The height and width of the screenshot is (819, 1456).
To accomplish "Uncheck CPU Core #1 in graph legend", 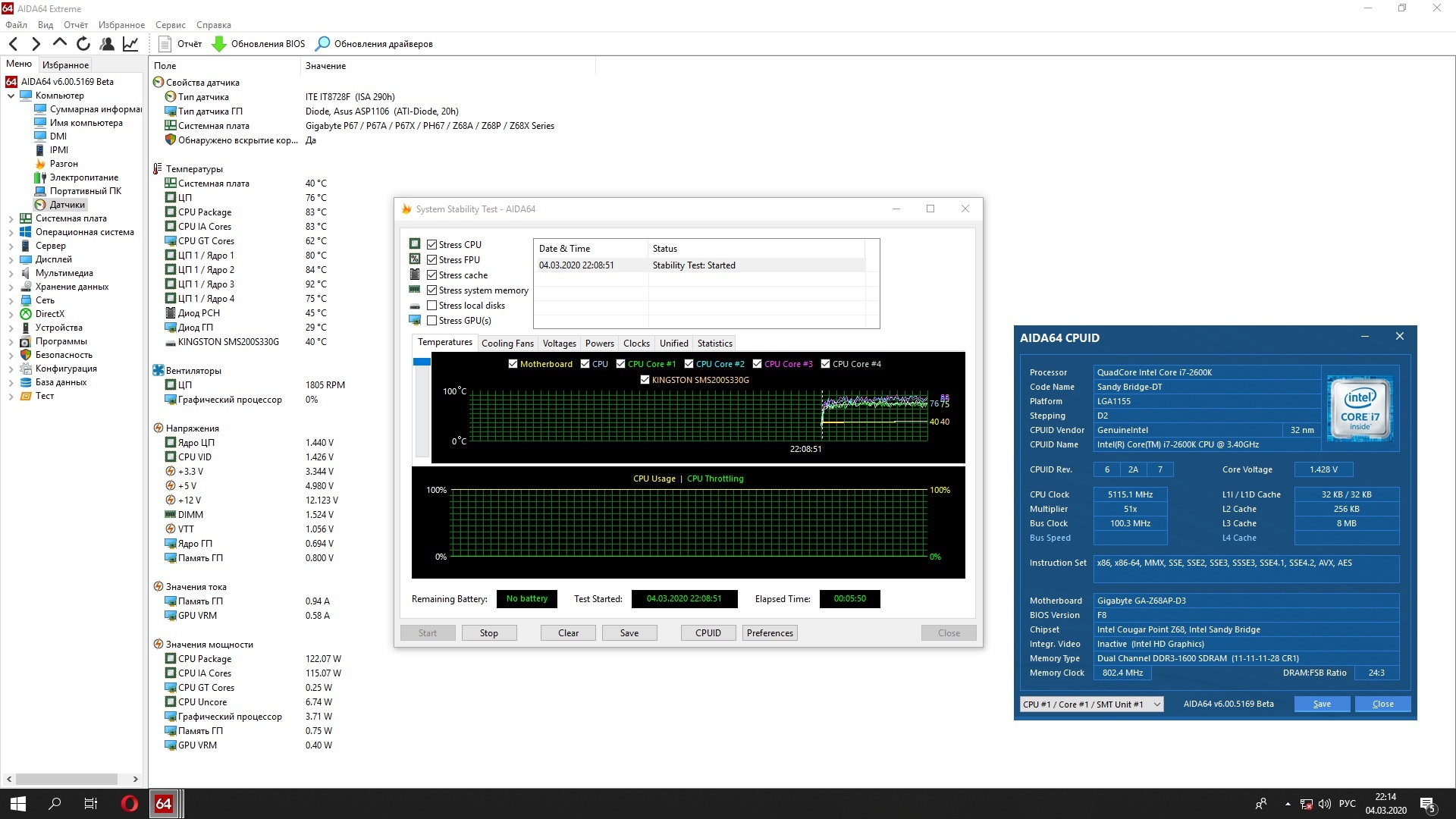I will tap(621, 364).
